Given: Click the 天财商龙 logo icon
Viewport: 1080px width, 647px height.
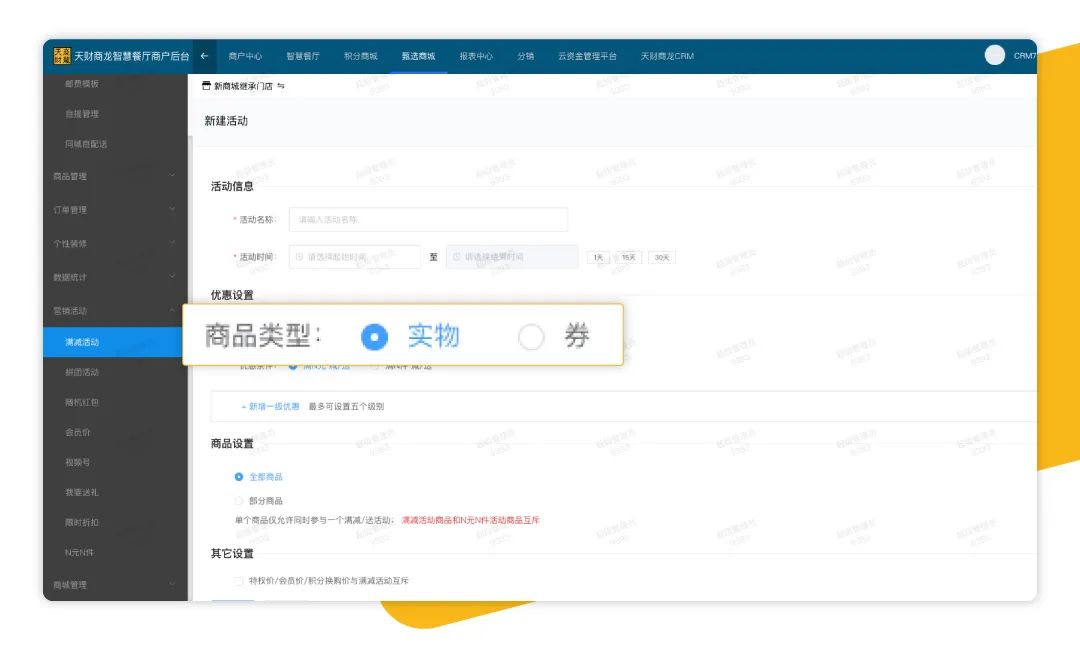Looking at the screenshot, I should (x=62, y=56).
